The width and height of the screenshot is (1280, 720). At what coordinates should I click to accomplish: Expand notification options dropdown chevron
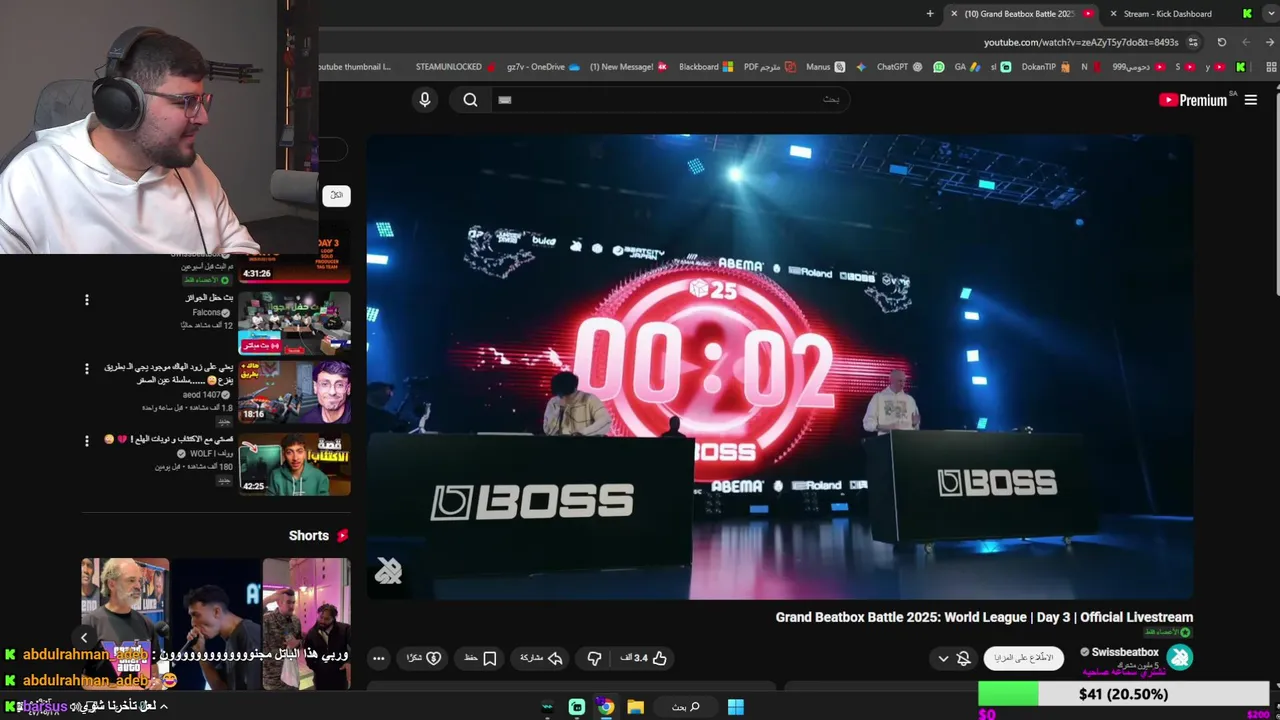943,658
